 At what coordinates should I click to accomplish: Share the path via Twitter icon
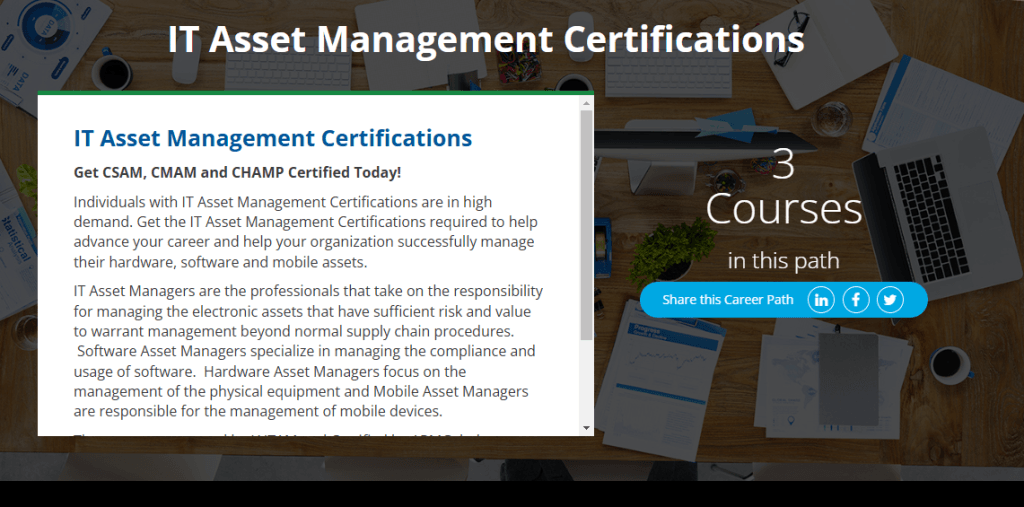tap(889, 299)
